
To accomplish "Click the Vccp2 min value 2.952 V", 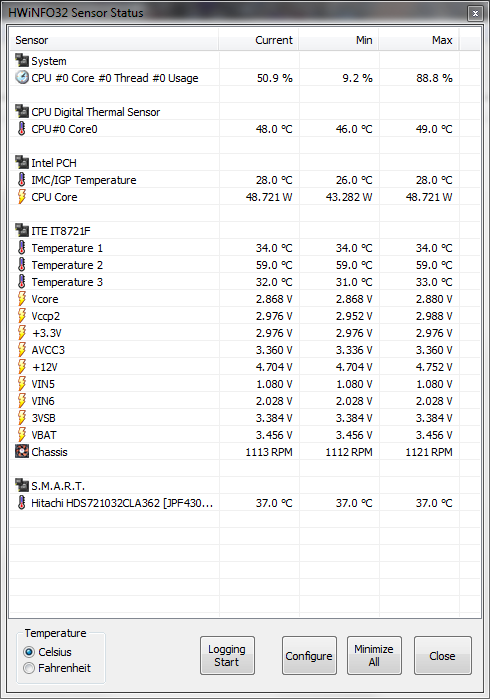I will [x=354, y=316].
